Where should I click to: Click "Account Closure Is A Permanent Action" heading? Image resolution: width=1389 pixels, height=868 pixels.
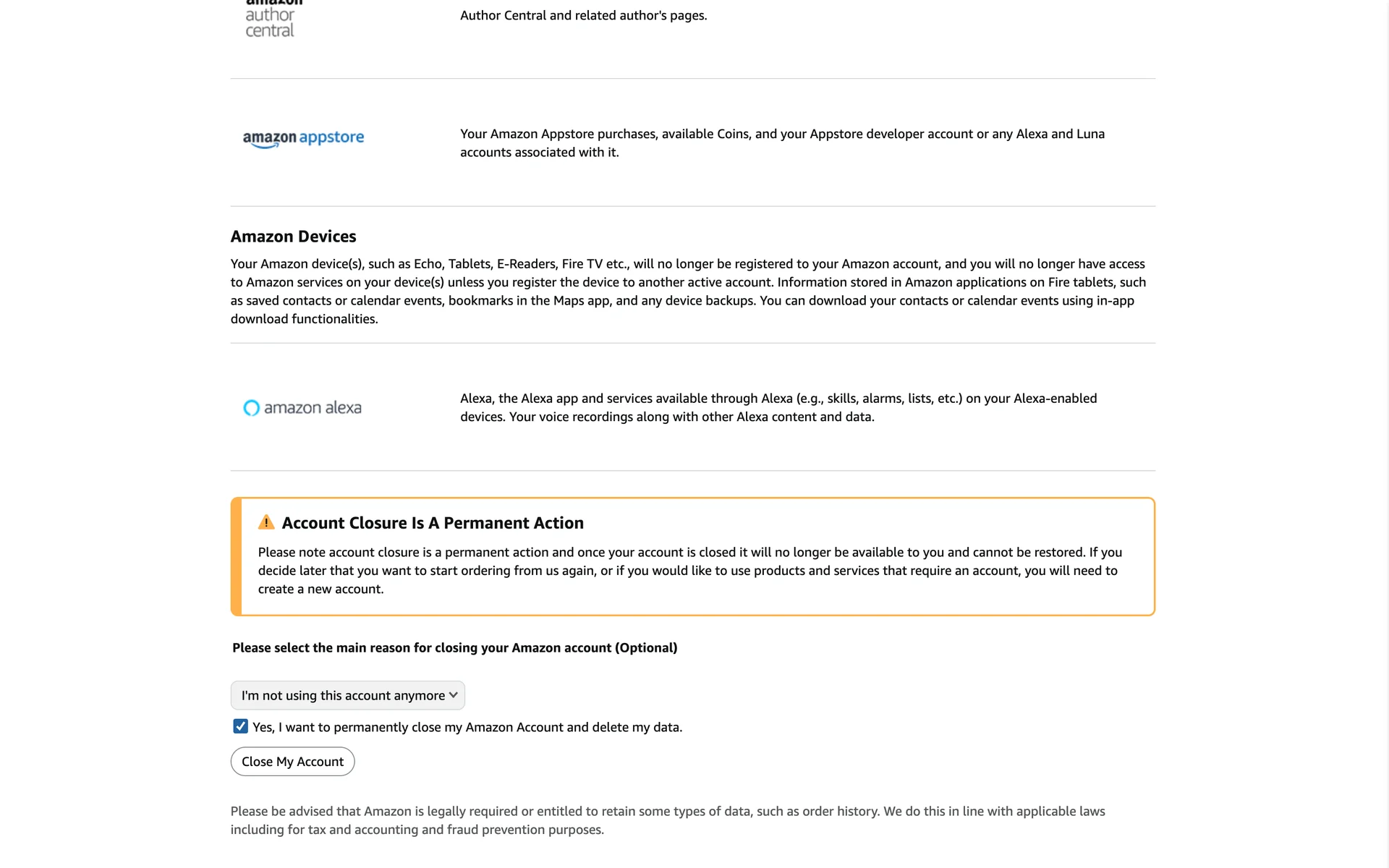[x=433, y=523]
